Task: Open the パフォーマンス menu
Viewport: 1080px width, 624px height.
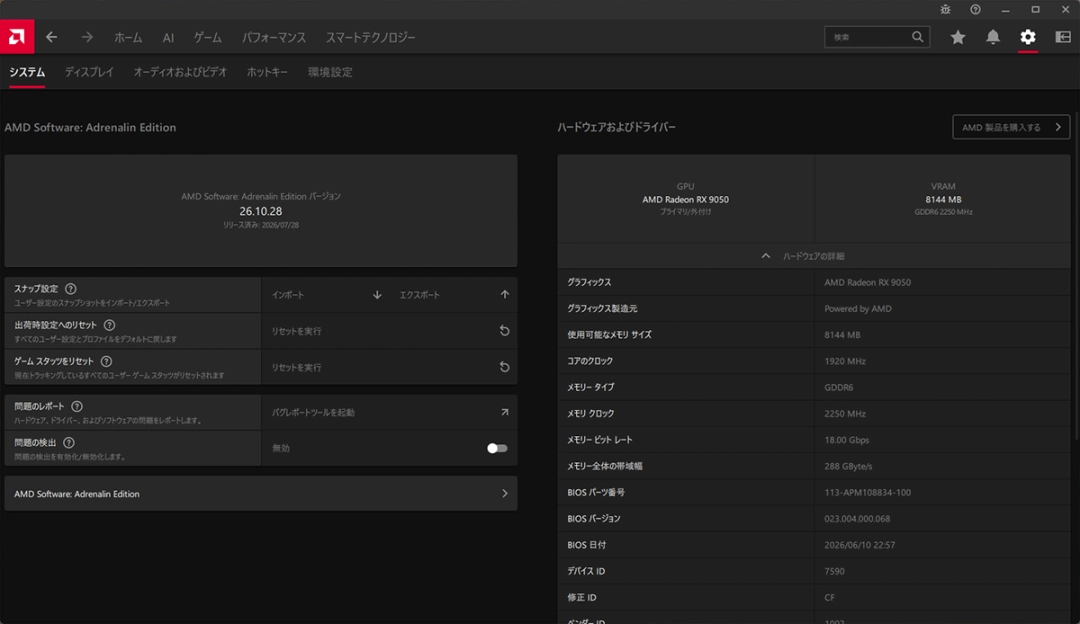Action: click(x=273, y=37)
